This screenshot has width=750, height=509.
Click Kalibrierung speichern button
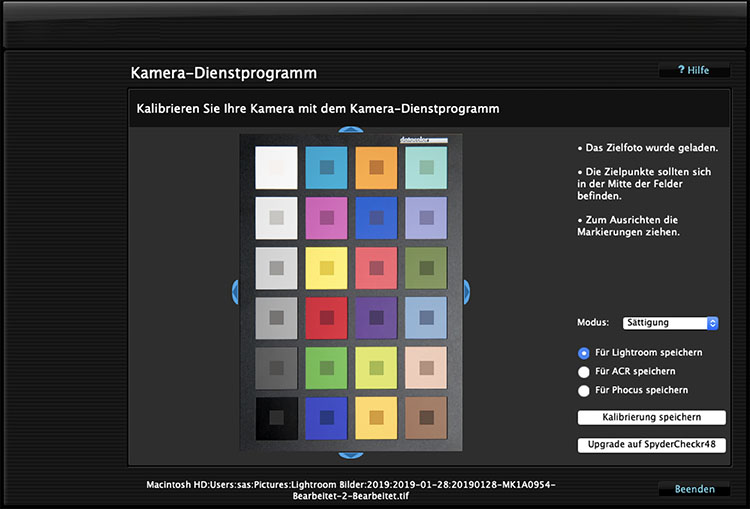pos(651,417)
